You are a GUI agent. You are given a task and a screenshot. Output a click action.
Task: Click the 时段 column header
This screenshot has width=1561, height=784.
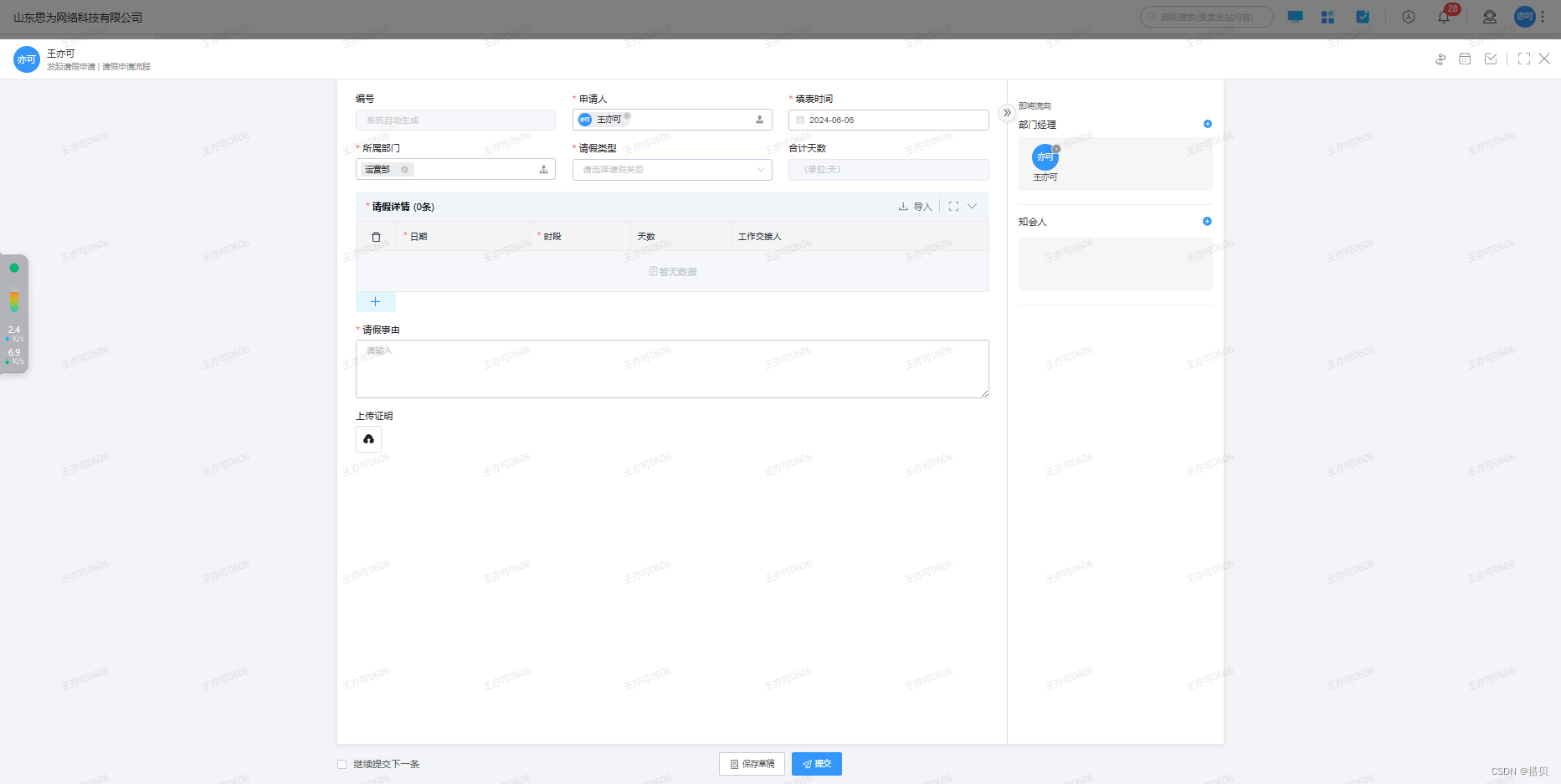click(552, 237)
